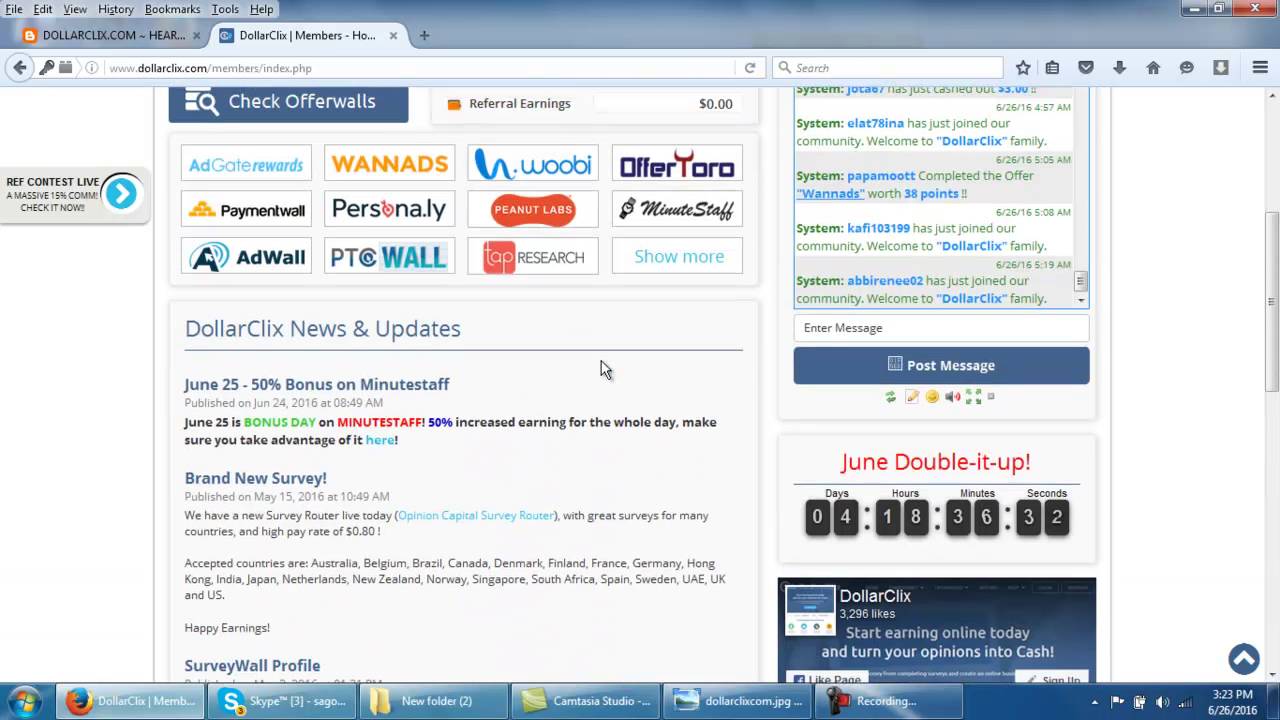Click the chat pencil edit icon
The height and width of the screenshot is (720, 1280).
tap(912, 397)
